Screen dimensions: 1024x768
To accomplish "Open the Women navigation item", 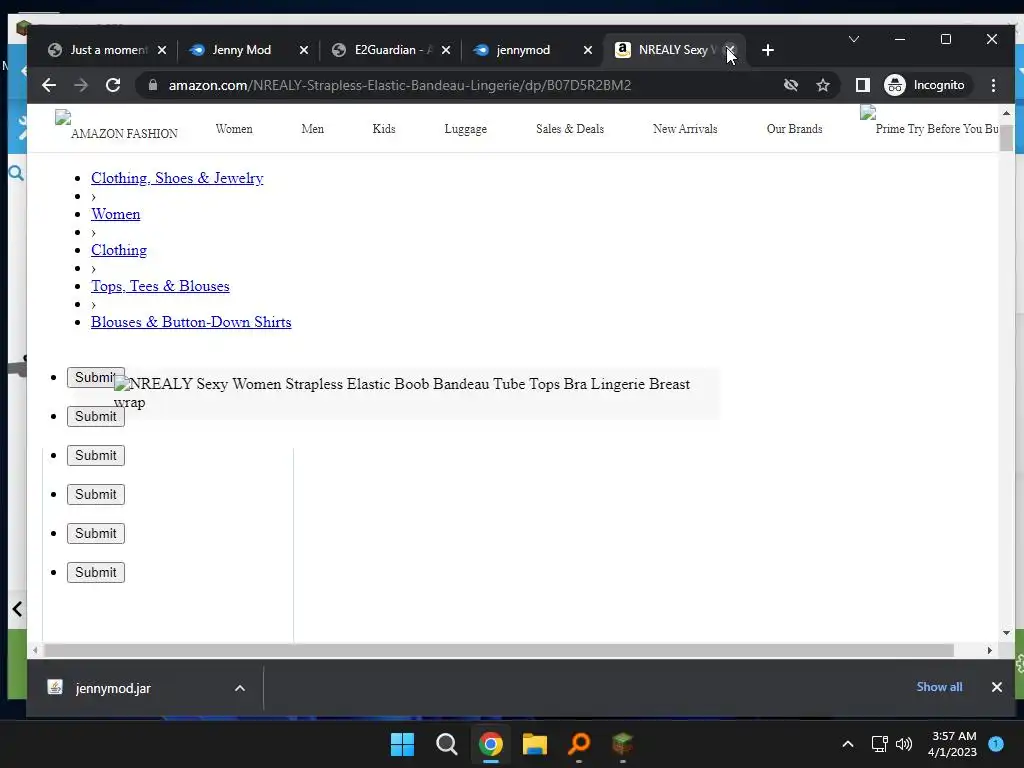I will (x=234, y=129).
